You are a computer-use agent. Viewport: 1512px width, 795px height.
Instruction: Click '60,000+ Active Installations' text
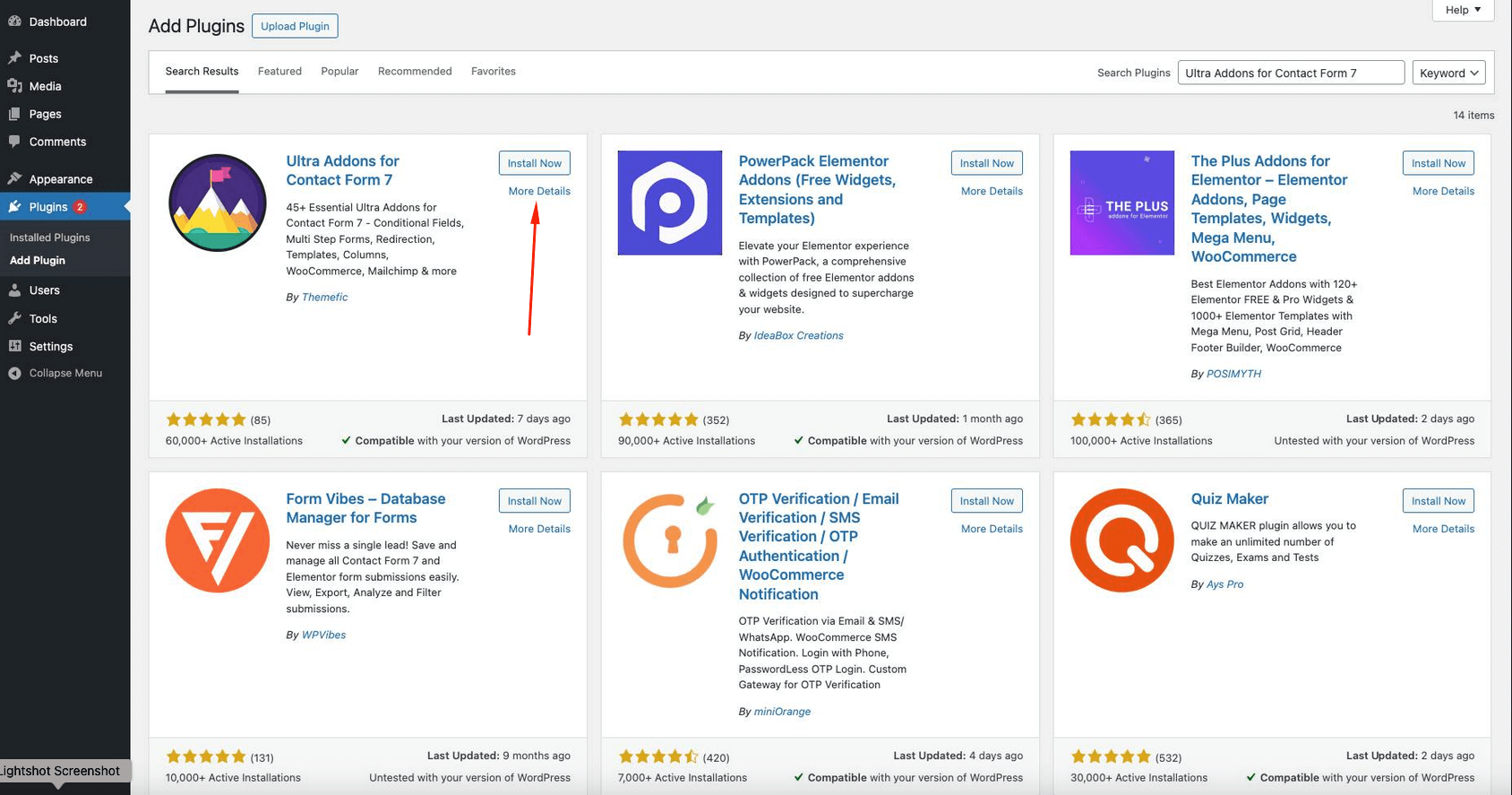[234, 441]
